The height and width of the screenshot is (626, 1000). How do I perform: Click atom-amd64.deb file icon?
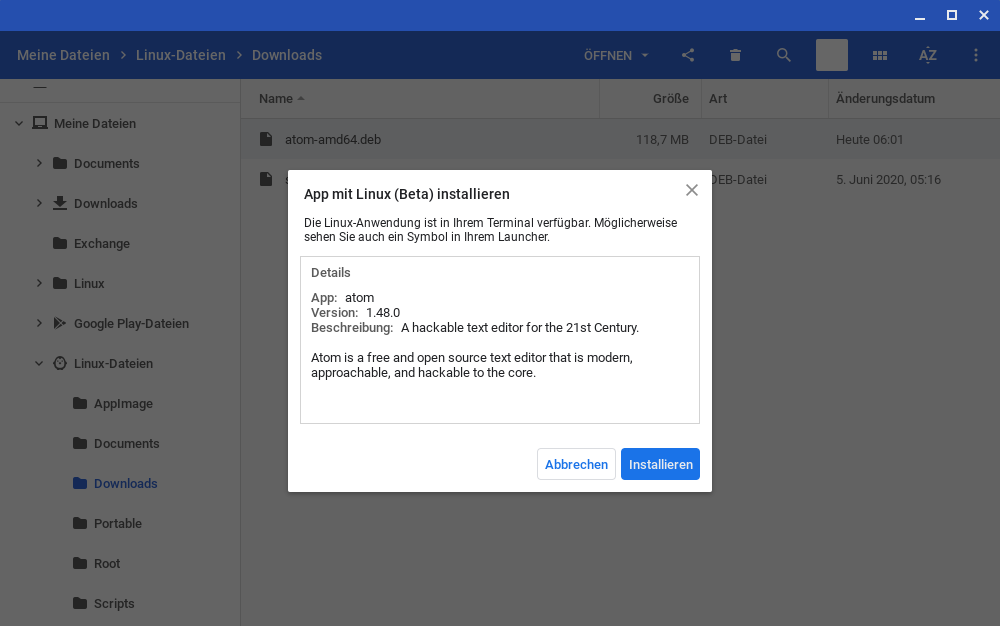pos(266,140)
